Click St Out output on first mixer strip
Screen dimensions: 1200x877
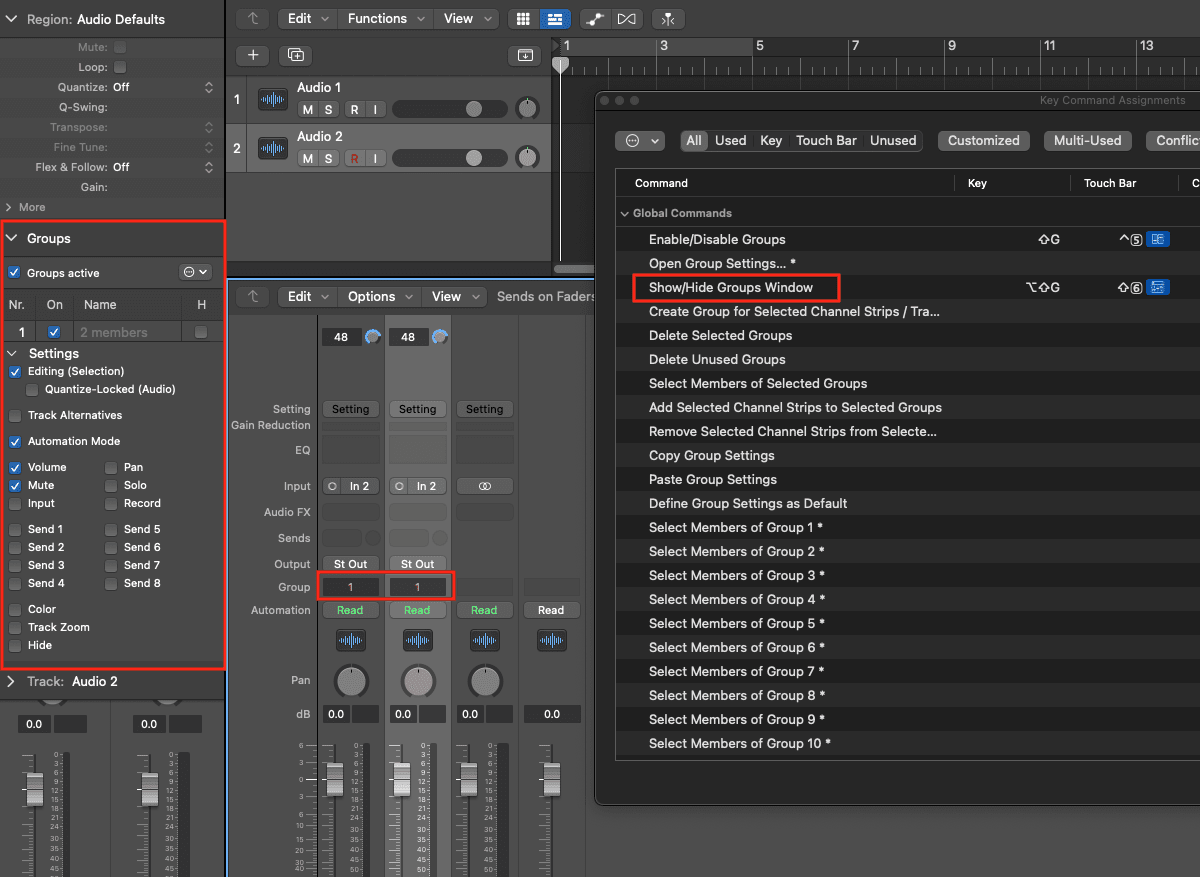[350, 564]
